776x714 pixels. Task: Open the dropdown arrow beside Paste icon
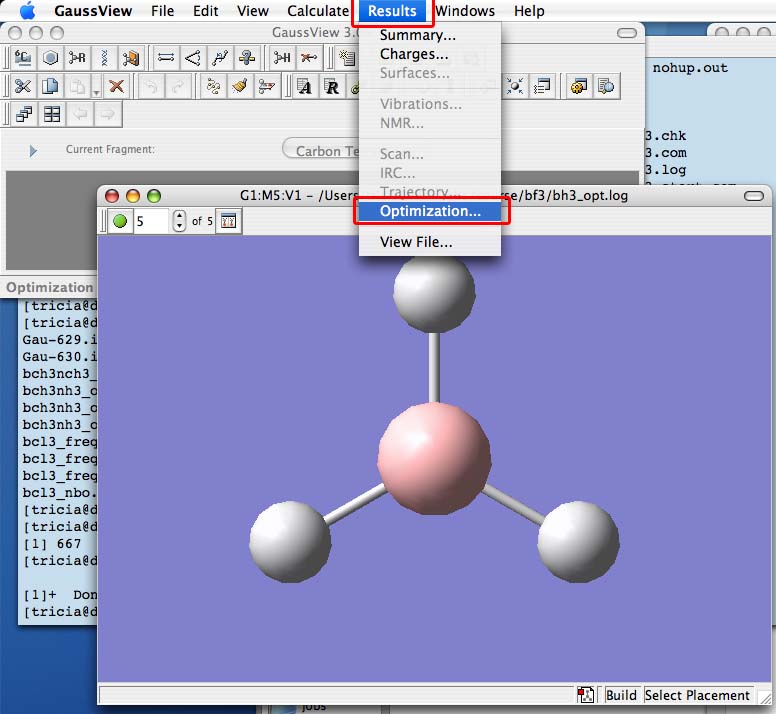[95, 90]
